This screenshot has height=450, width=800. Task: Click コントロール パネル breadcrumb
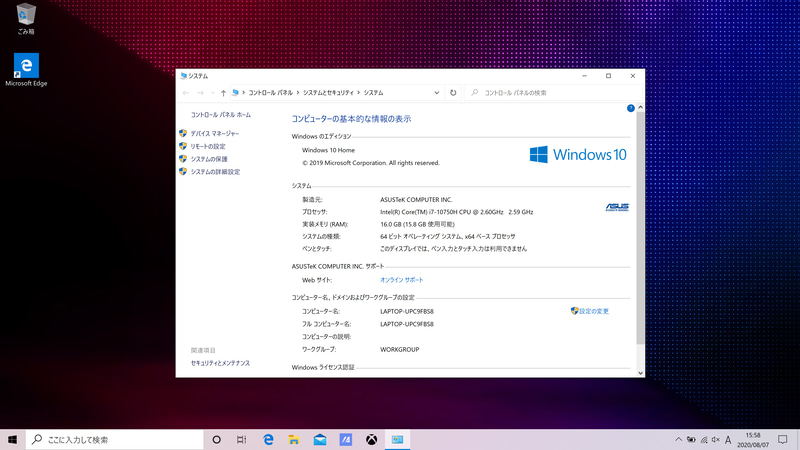(x=270, y=93)
